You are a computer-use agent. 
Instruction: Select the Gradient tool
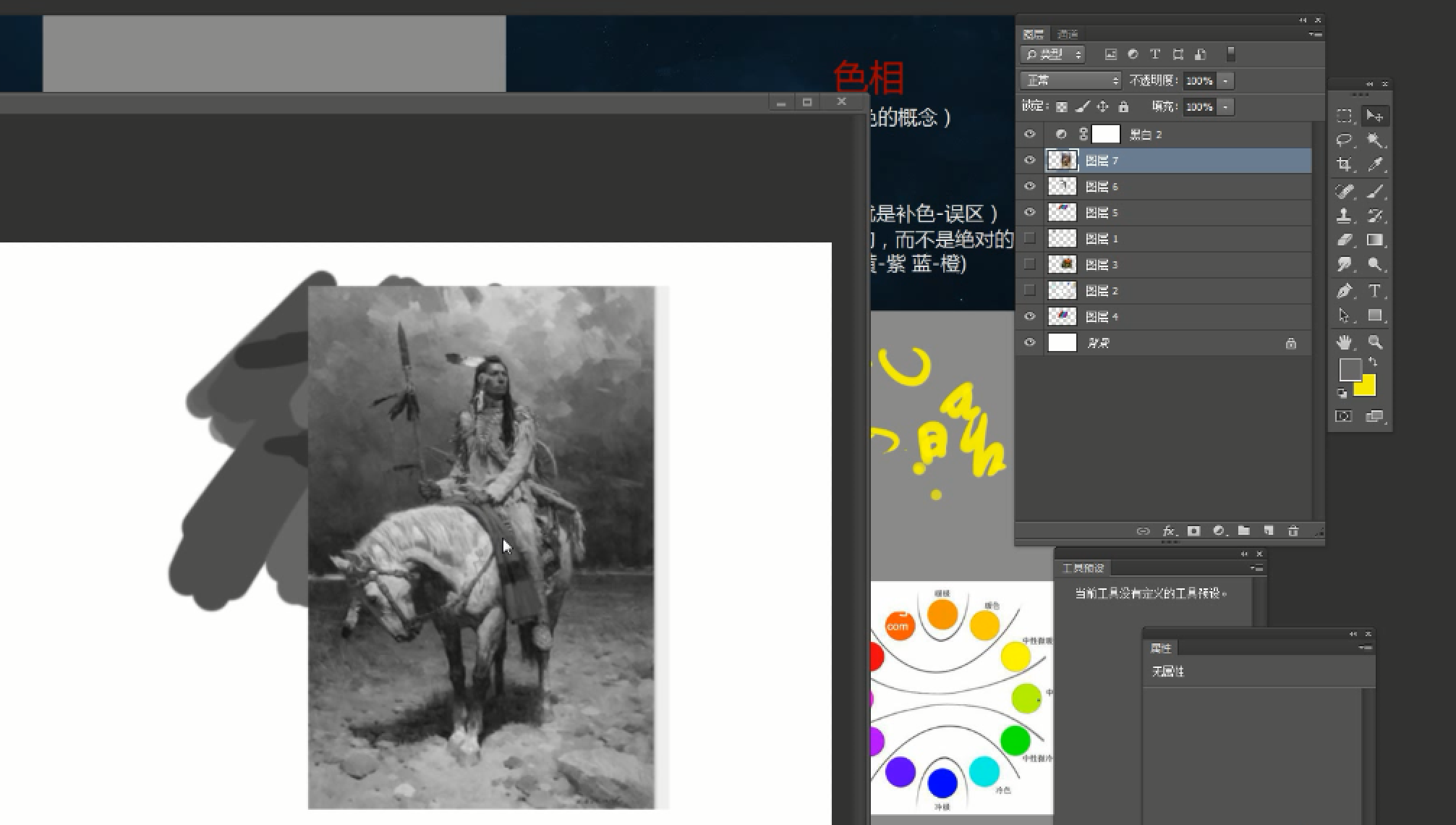click(x=1375, y=240)
